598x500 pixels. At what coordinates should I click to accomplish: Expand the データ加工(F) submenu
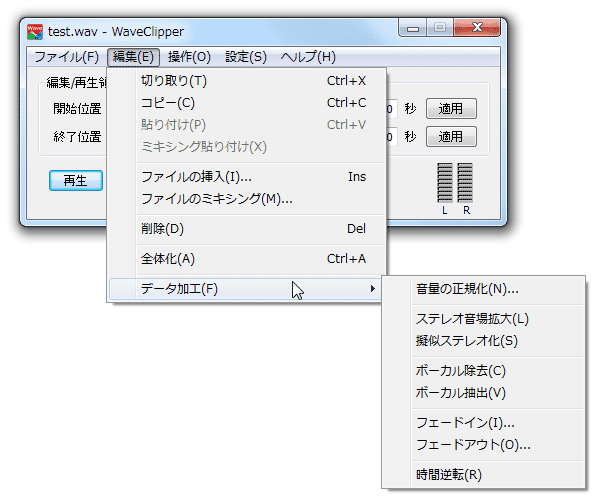(245, 289)
